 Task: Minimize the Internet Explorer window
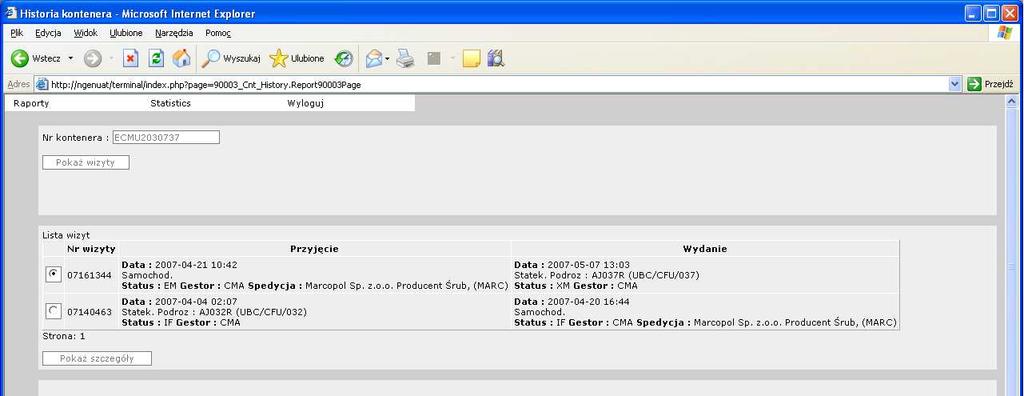click(x=974, y=13)
